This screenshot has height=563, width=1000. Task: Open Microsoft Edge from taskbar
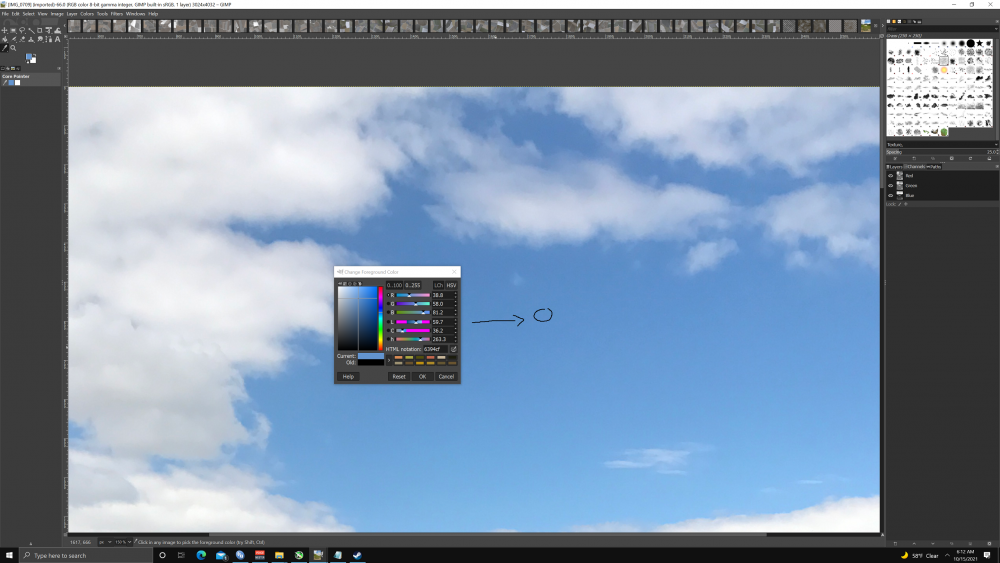201,555
